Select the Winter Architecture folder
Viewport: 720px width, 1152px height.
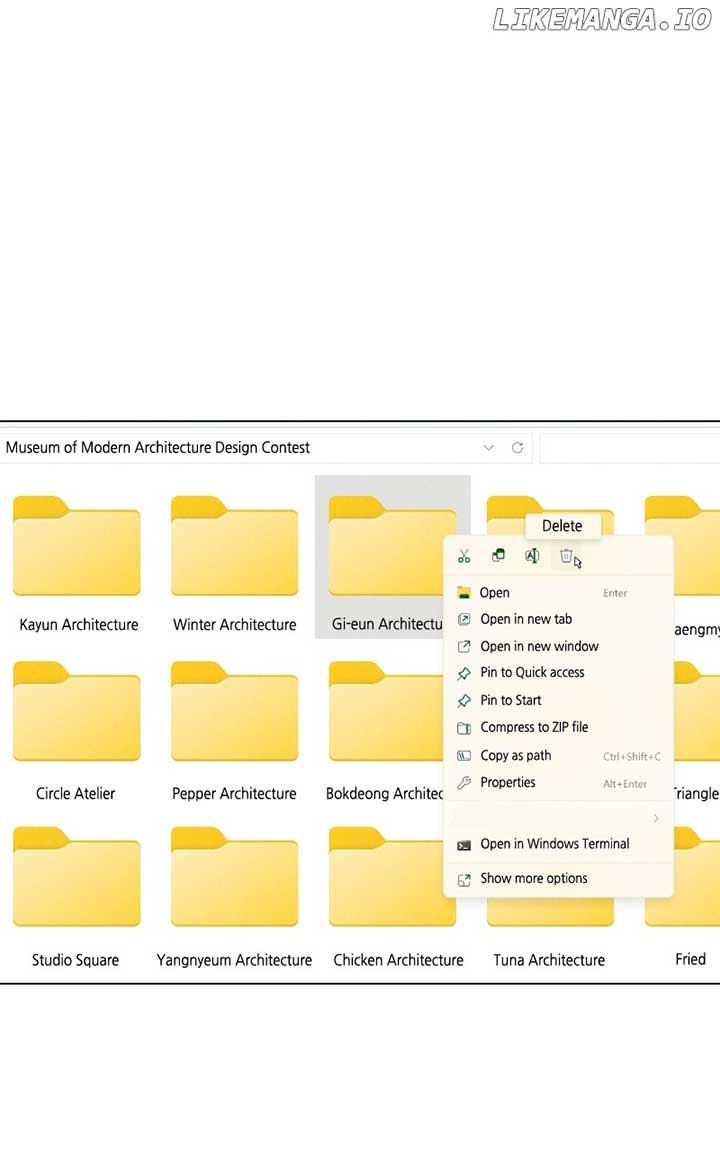[x=234, y=548]
